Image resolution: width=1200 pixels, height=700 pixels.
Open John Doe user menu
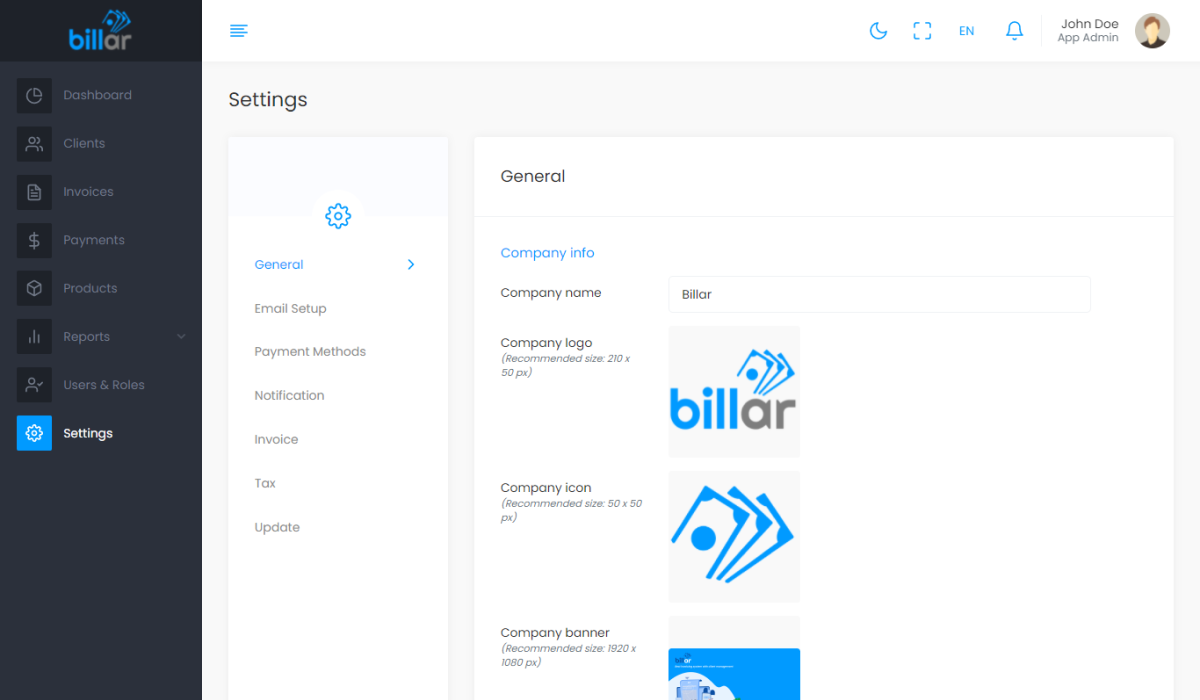pos(1113,31)
